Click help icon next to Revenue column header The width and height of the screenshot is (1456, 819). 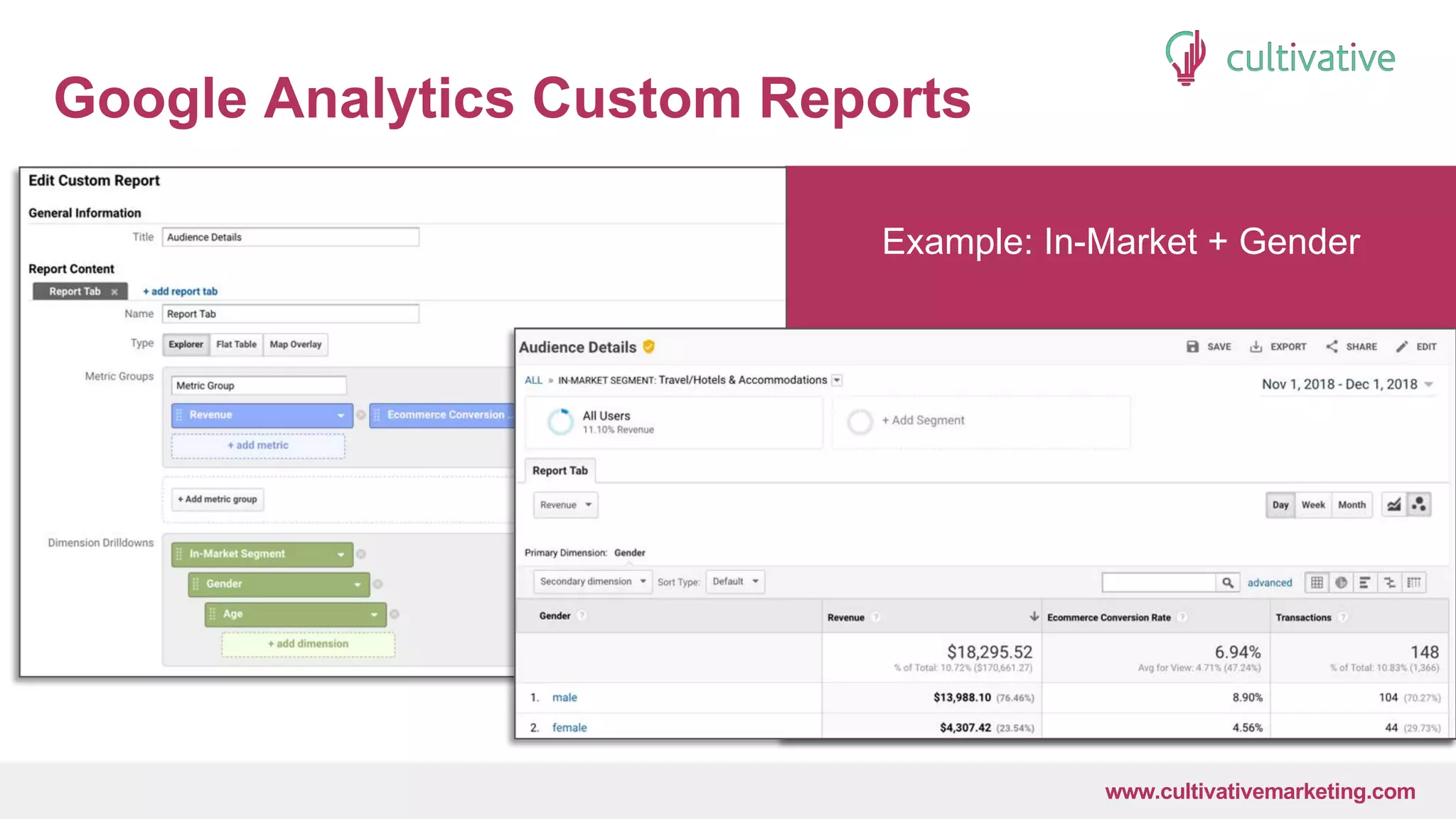875,617
